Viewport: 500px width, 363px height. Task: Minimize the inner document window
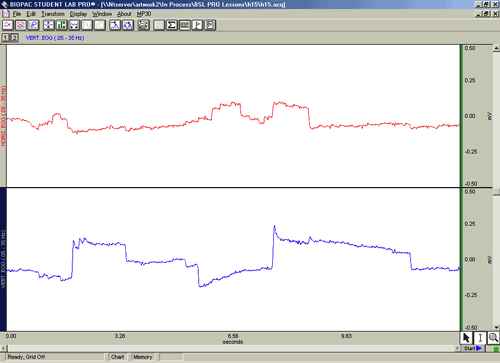[x=479, y=14]
